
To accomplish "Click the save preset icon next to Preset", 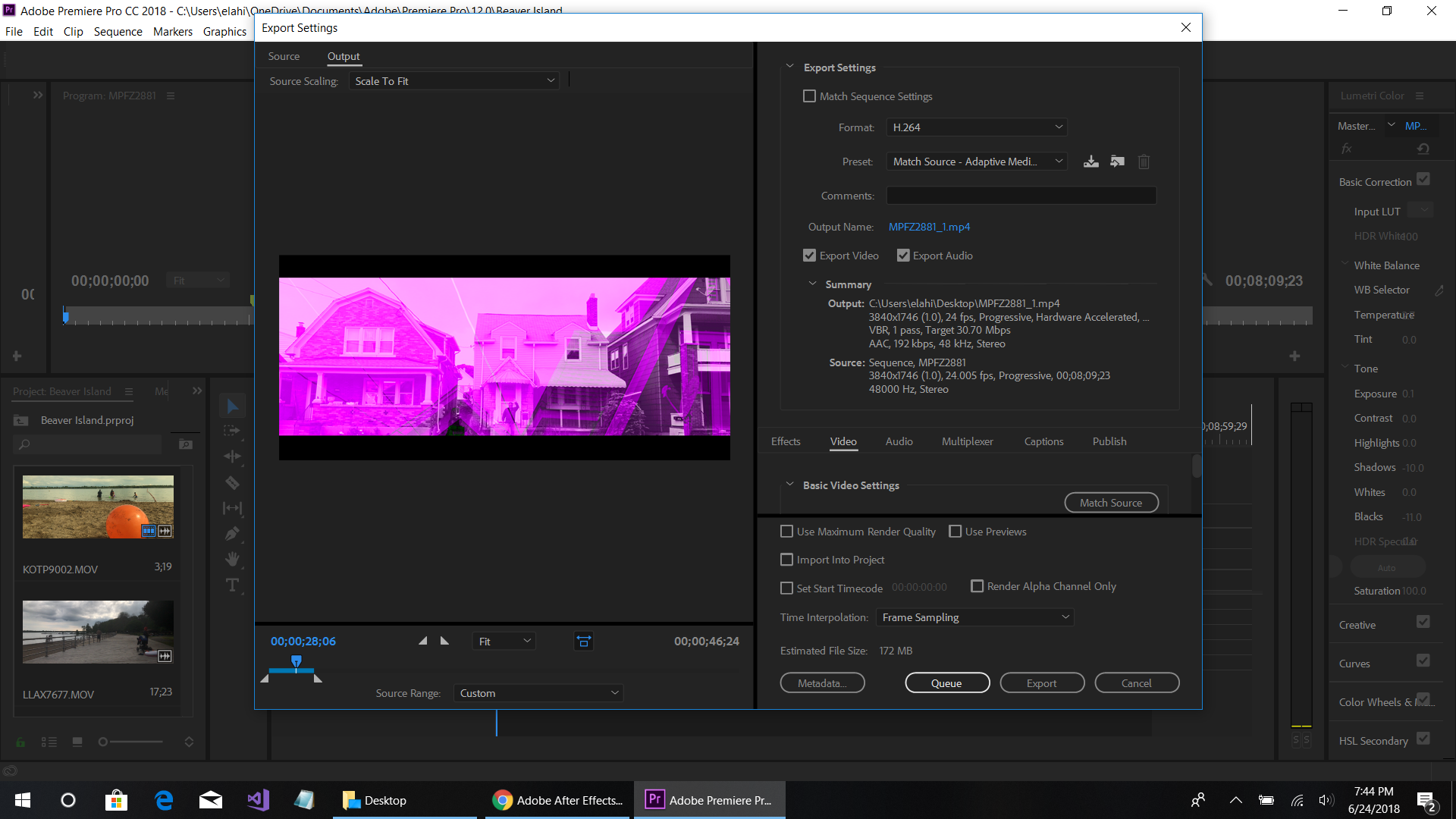I will 1091,161.
